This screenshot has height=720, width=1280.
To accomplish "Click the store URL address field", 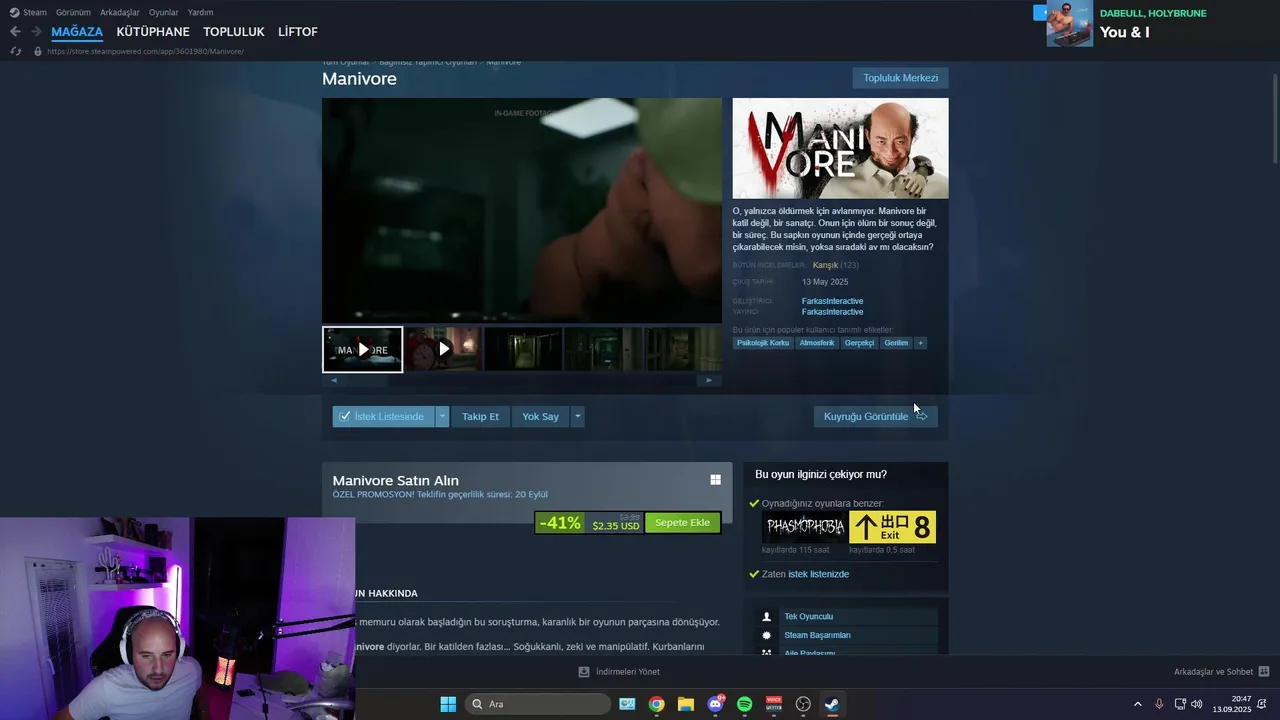I will coord(145,51).
